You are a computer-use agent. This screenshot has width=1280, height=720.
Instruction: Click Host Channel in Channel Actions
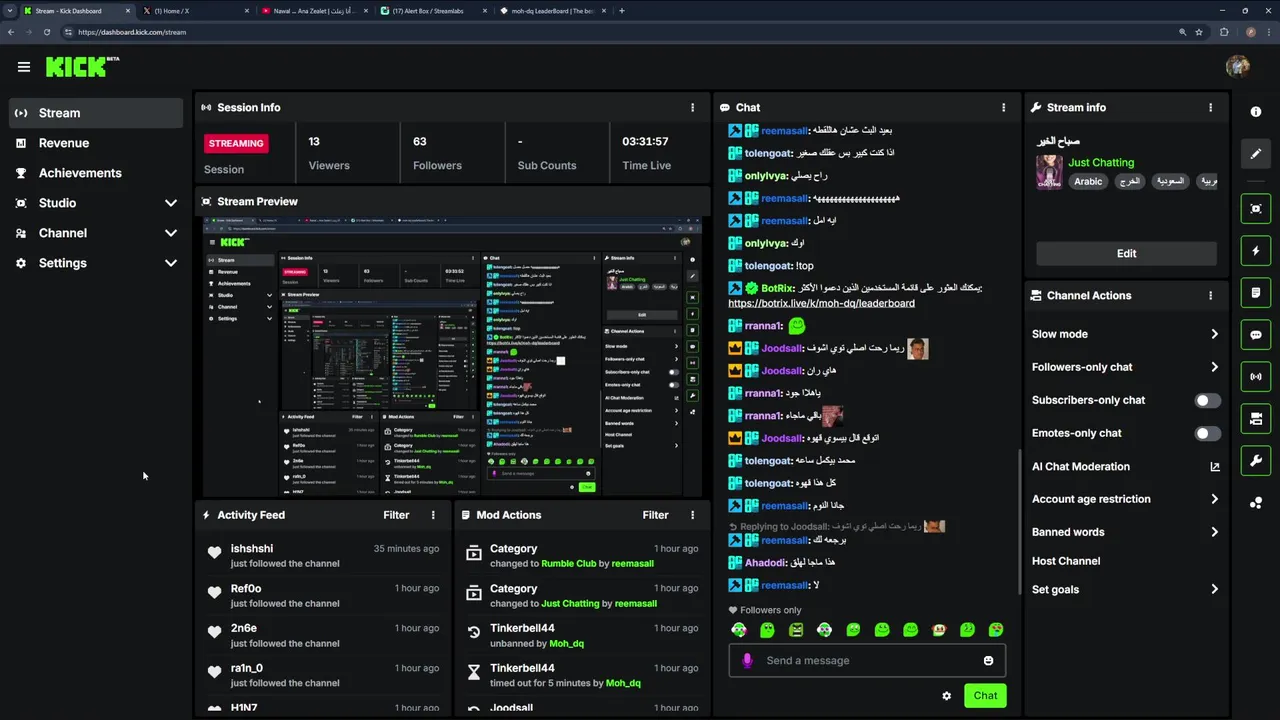click(x=1066, y=561)
